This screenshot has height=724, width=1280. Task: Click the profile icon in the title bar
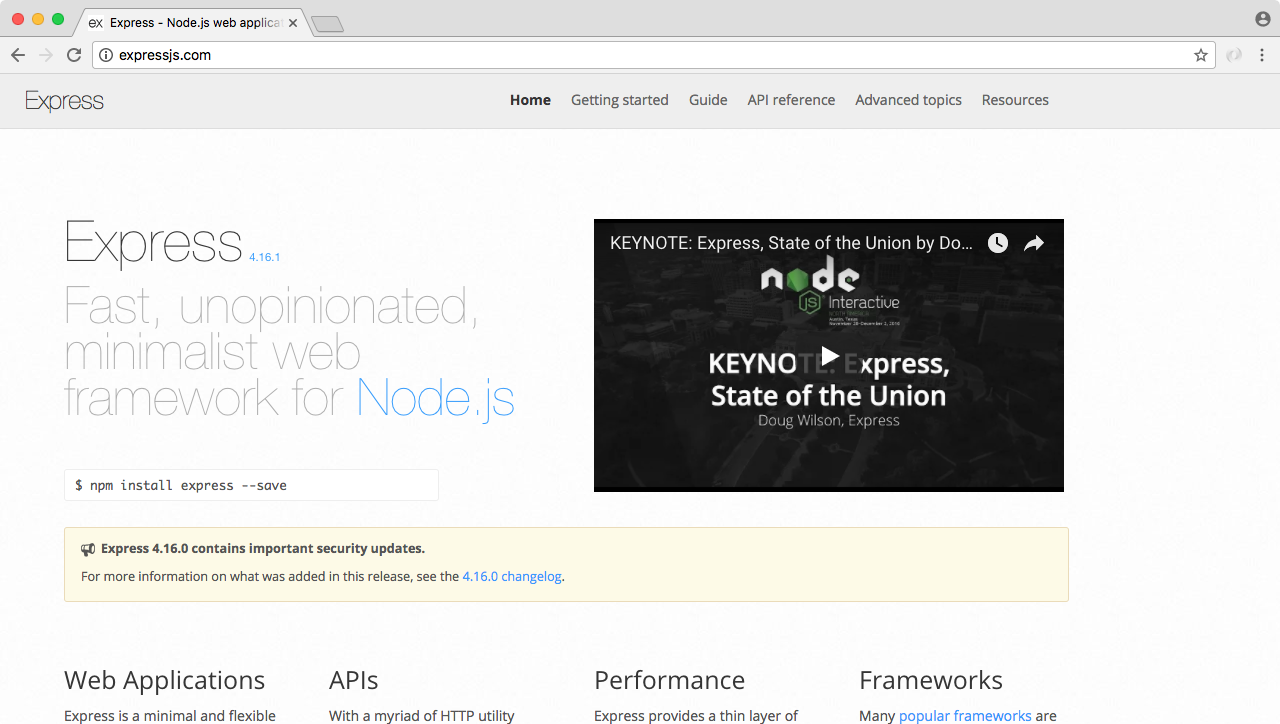(1262, 19)
